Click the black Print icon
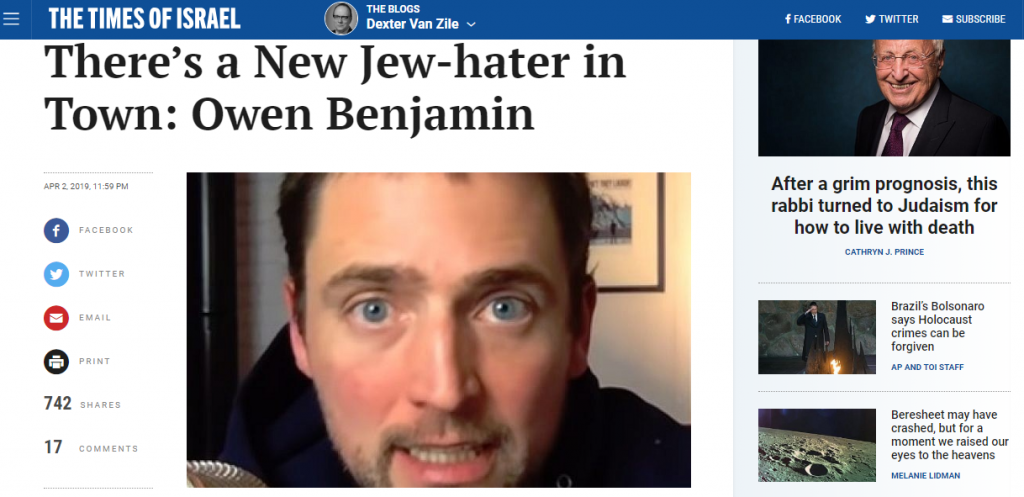1024x497 pixels. coord(56,362)
